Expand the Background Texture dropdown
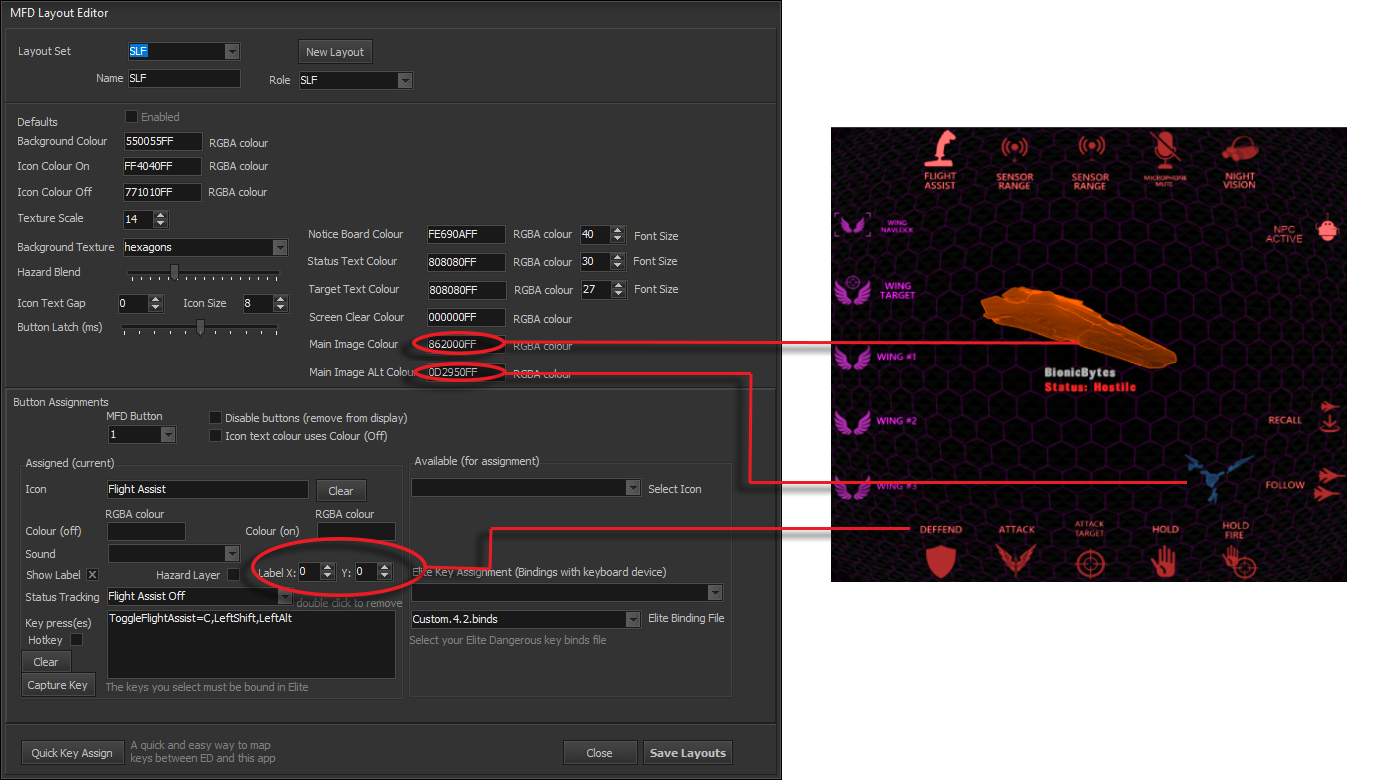The height and width of the screenshot is (780, 1400). point(280,247)
